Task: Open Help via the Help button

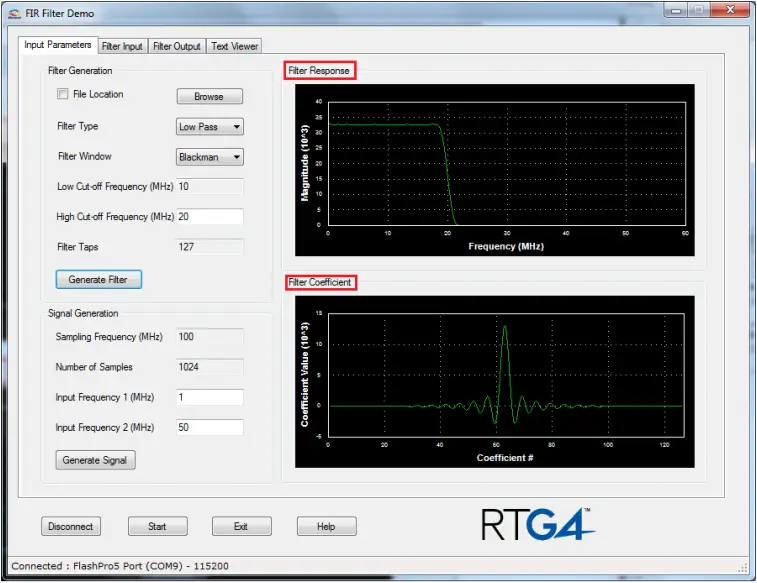Action: [x=326, y=526]
